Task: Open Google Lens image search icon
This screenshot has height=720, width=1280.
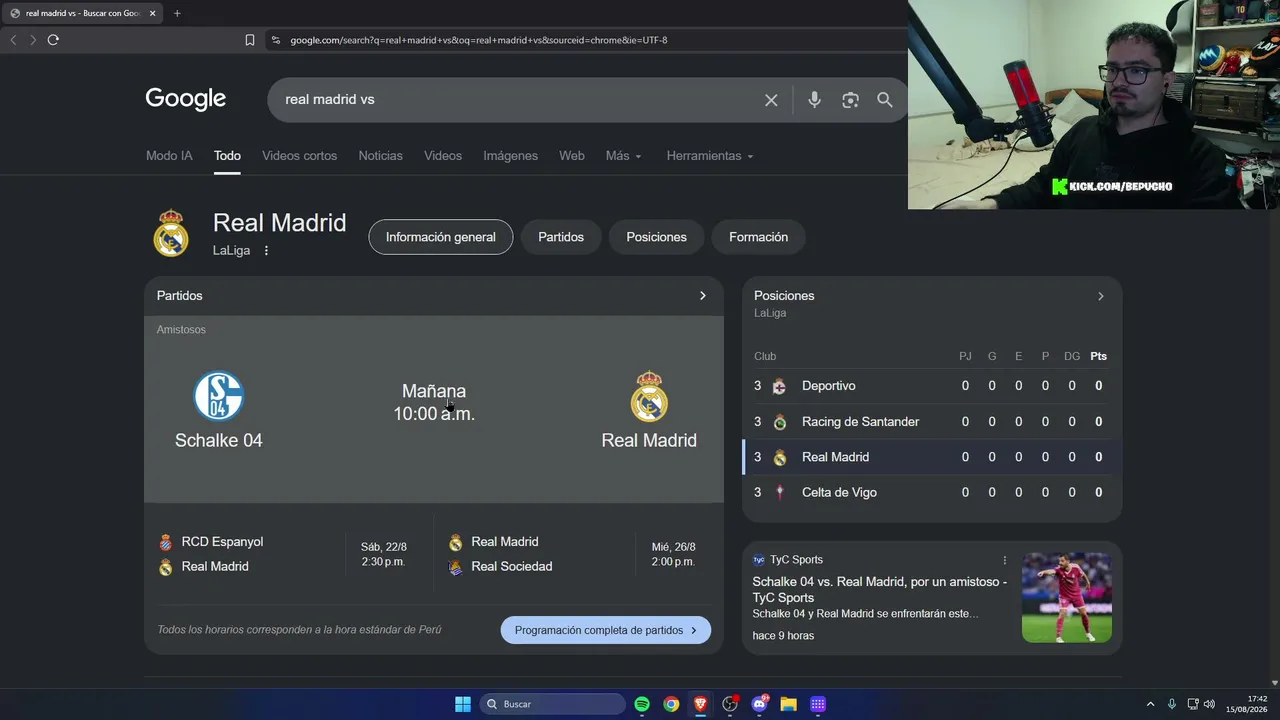Action: click(850, 100)
